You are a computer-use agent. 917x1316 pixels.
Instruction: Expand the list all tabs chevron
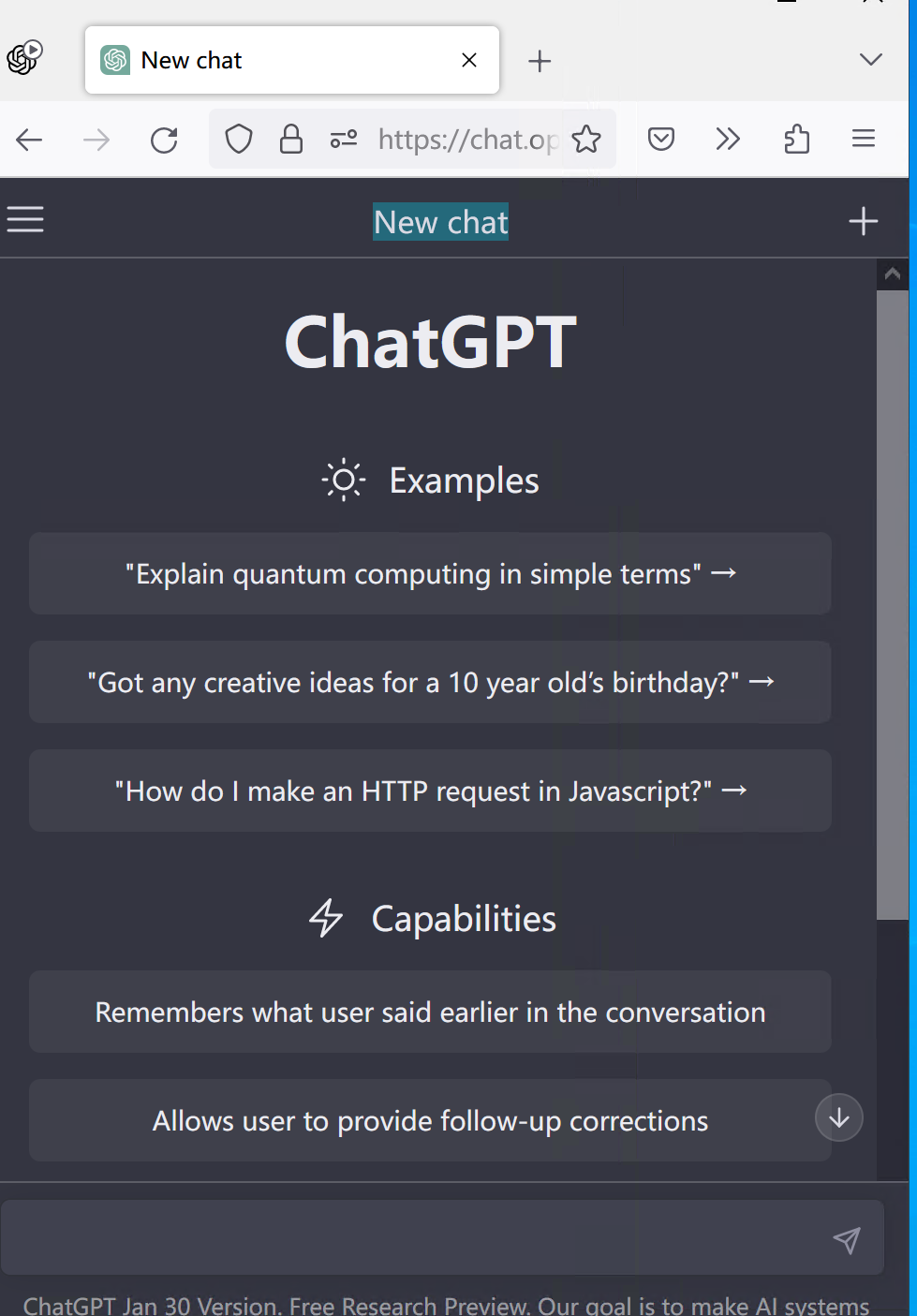click(870, 60)
